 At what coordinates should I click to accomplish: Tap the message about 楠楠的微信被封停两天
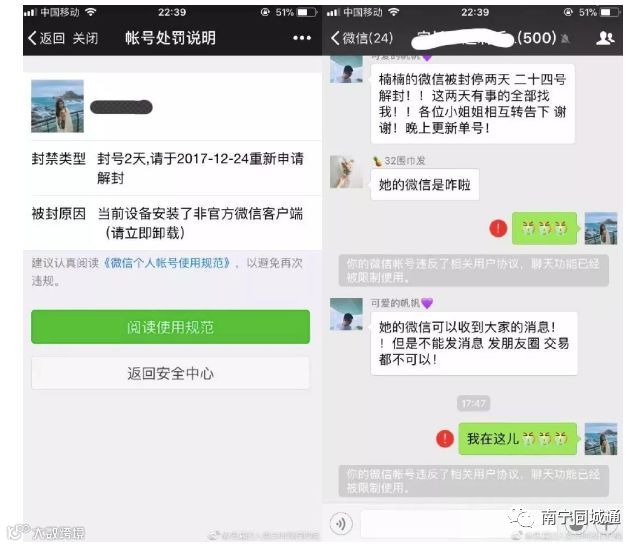click(x=473, y=104)
